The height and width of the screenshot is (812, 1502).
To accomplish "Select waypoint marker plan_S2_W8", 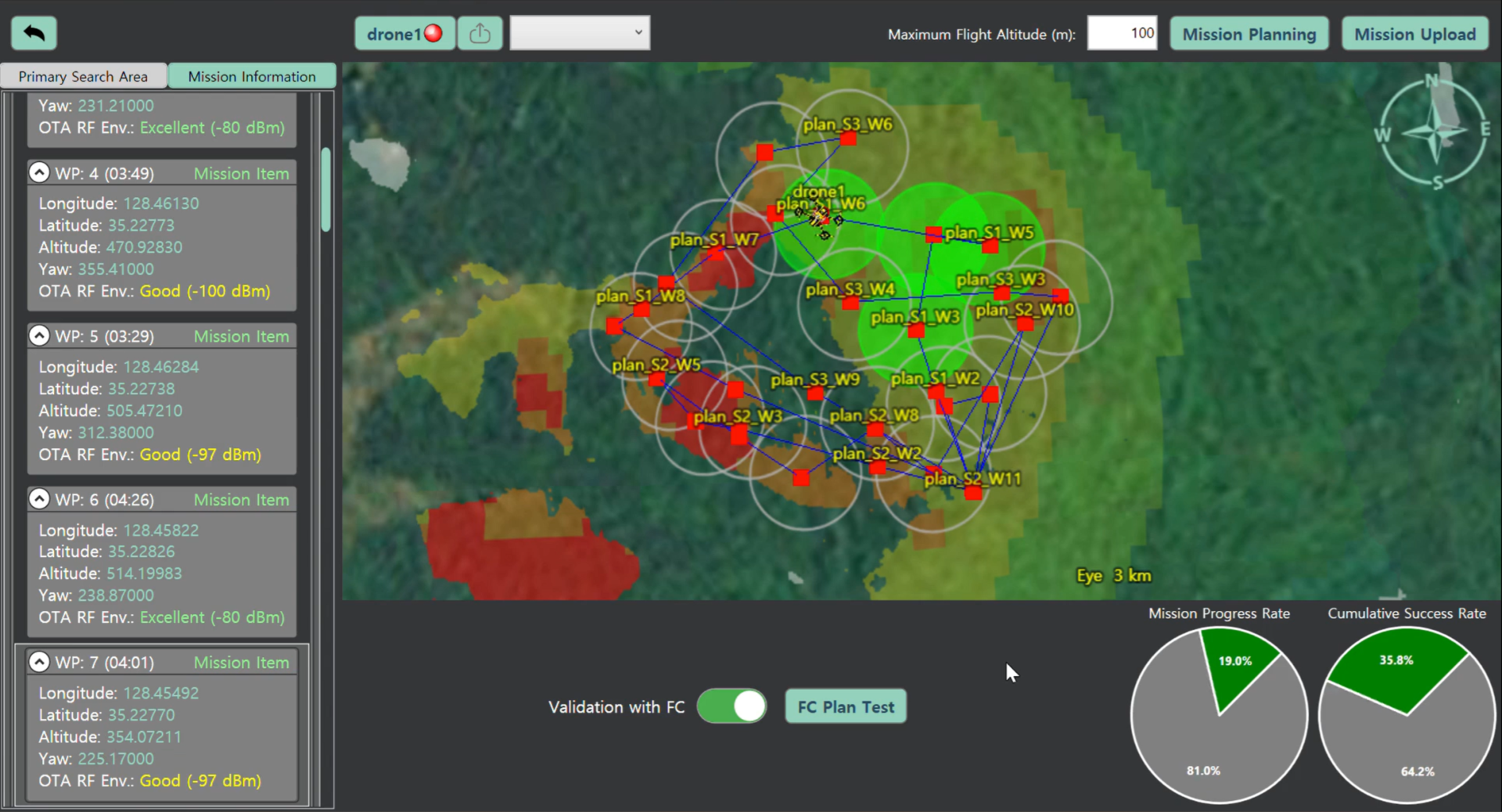I will tap(875, 429).
